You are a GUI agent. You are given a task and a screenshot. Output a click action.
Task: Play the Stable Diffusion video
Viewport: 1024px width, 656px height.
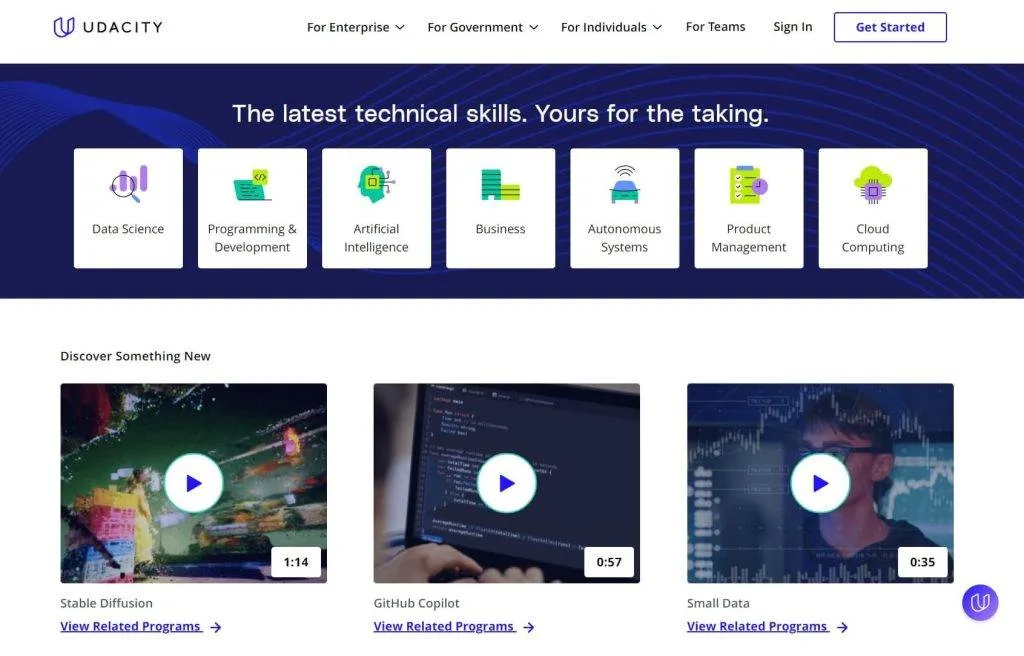[x=193, y=483]
